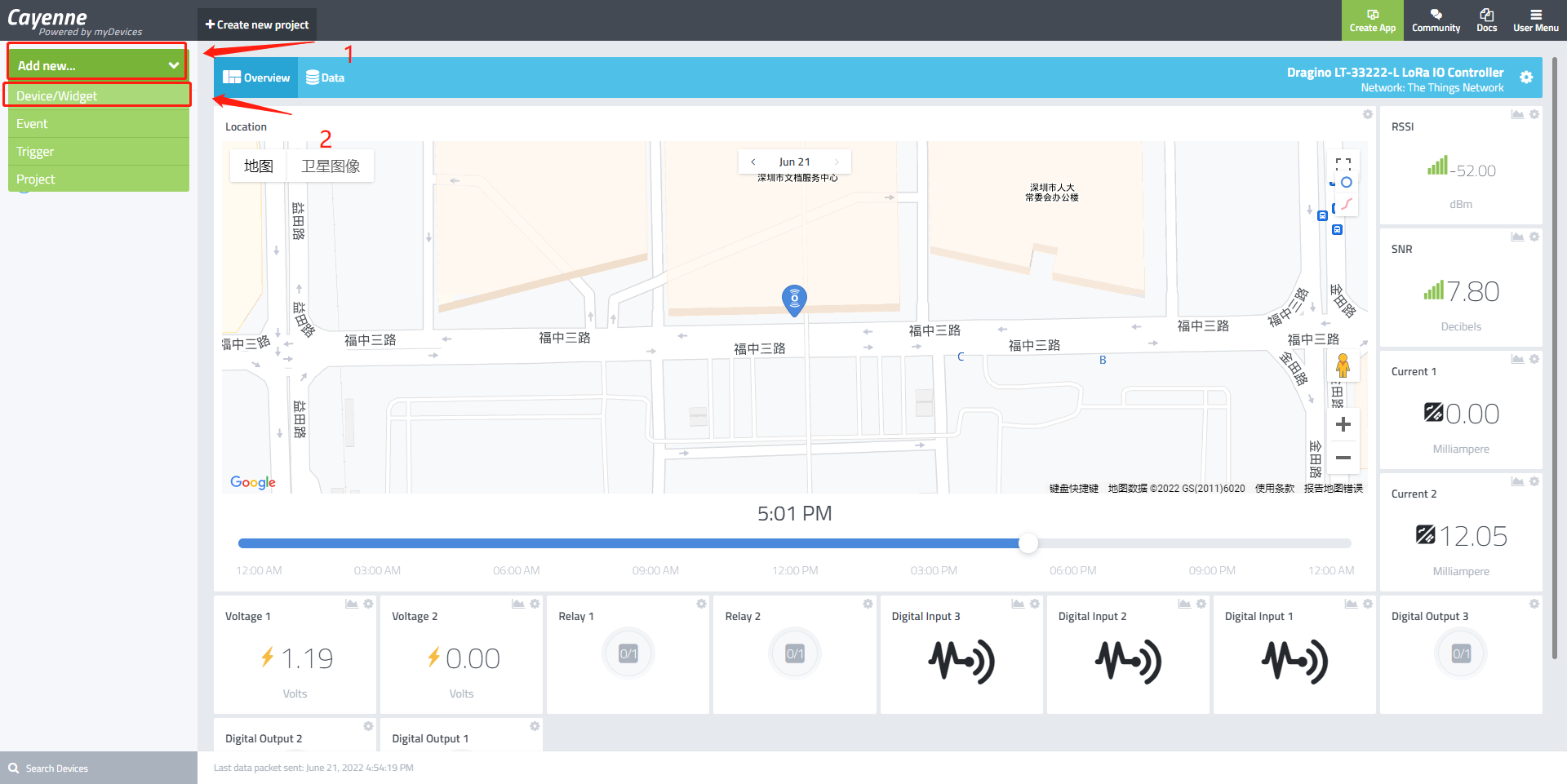
Task: Open Current 2 widget chart icon
Action: coord(1517,481)
